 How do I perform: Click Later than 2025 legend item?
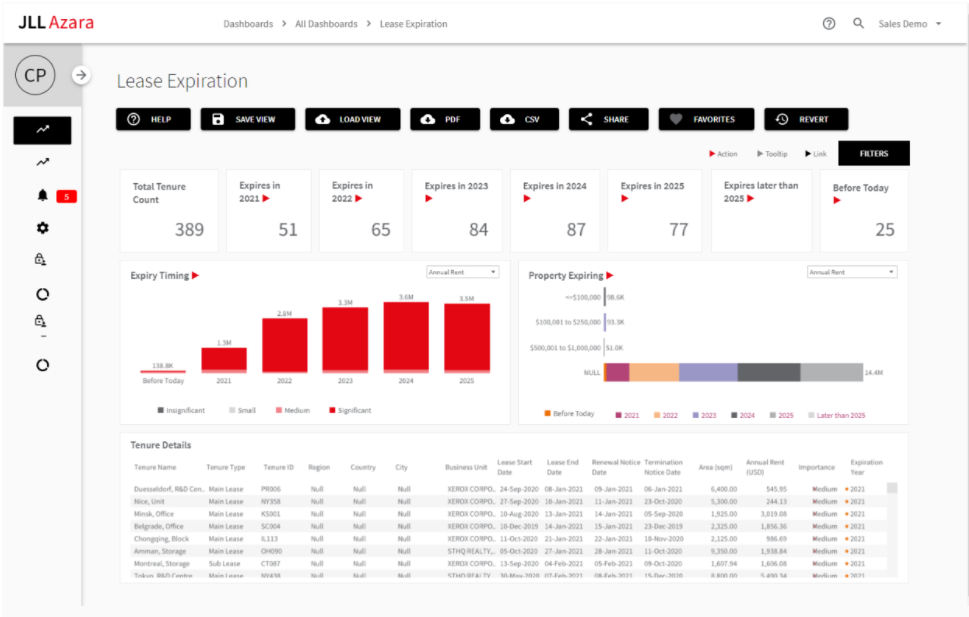(x=837, y=415)
